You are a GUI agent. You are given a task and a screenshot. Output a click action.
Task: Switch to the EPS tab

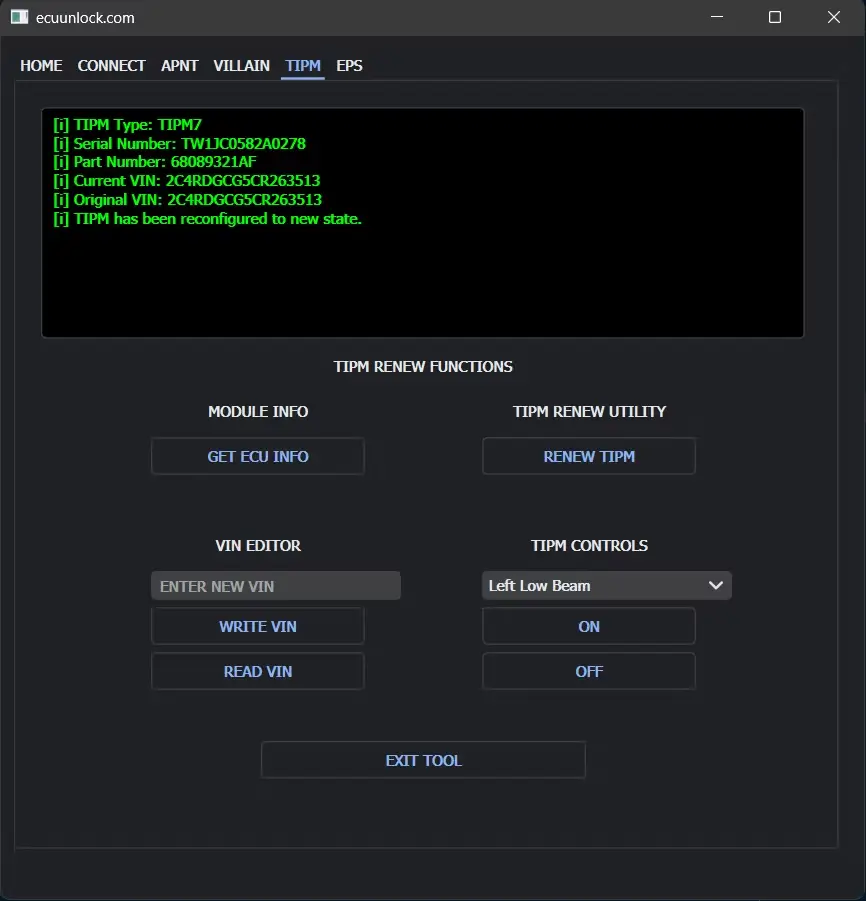[x=349, y=66]
